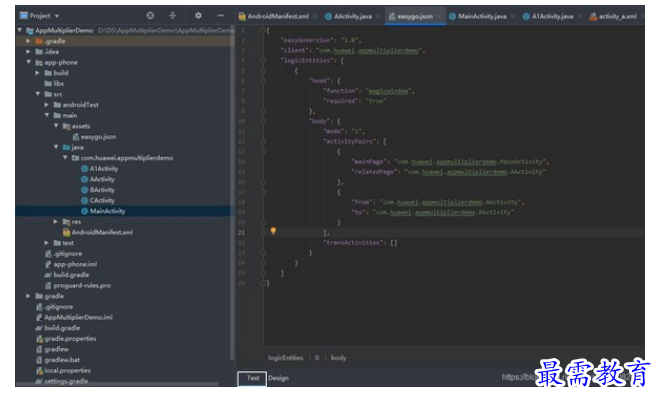Switch to the A1Activity.java tab

click(552, 16)
